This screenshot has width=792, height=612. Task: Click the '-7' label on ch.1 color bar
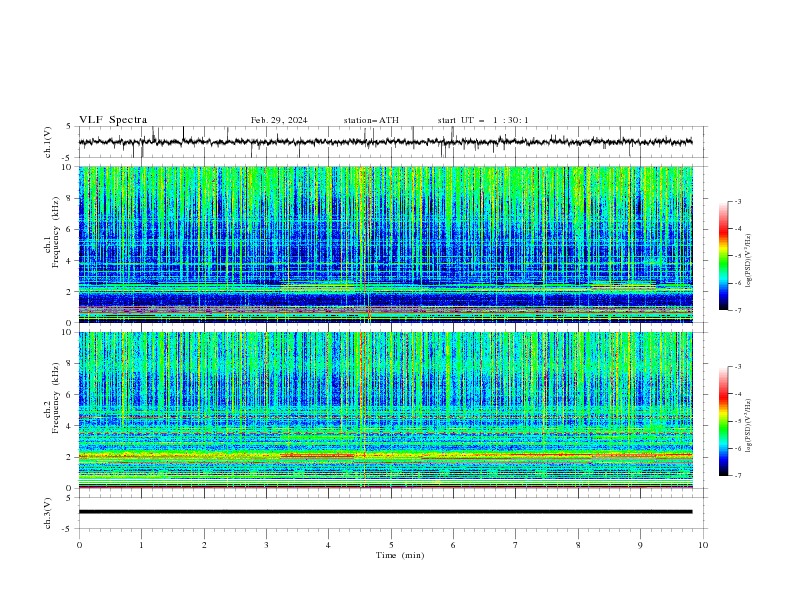738,310
